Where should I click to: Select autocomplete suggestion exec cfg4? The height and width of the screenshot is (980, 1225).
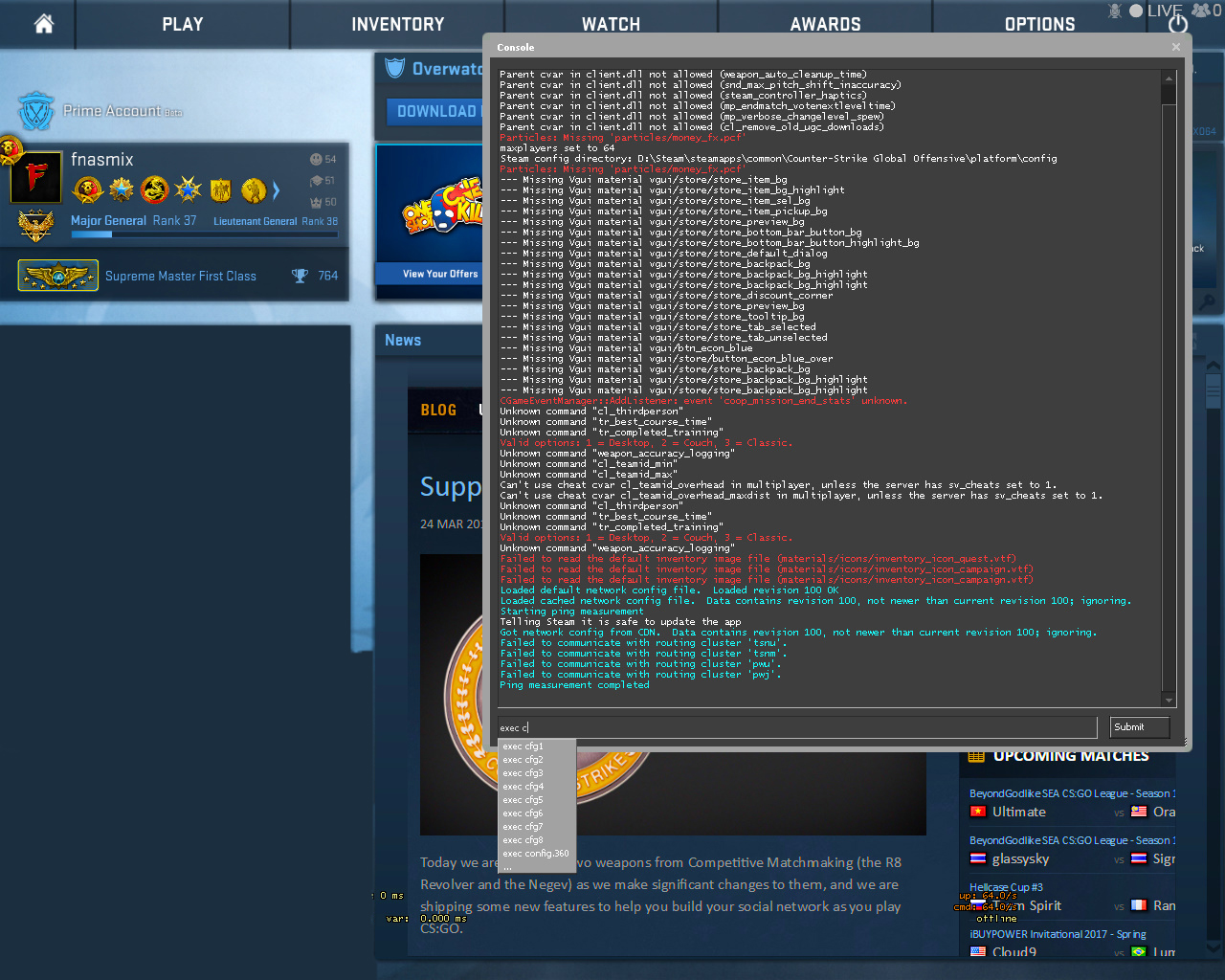[537, 787]
